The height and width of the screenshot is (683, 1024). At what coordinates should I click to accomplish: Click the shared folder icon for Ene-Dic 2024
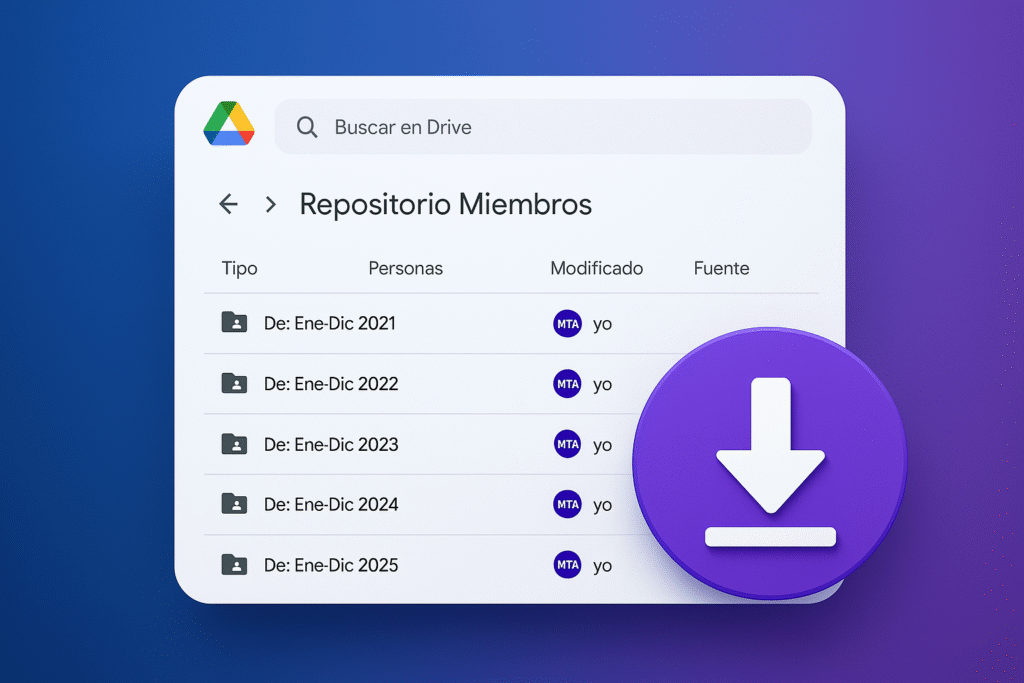pyautogui.click(x=234, y=504)
